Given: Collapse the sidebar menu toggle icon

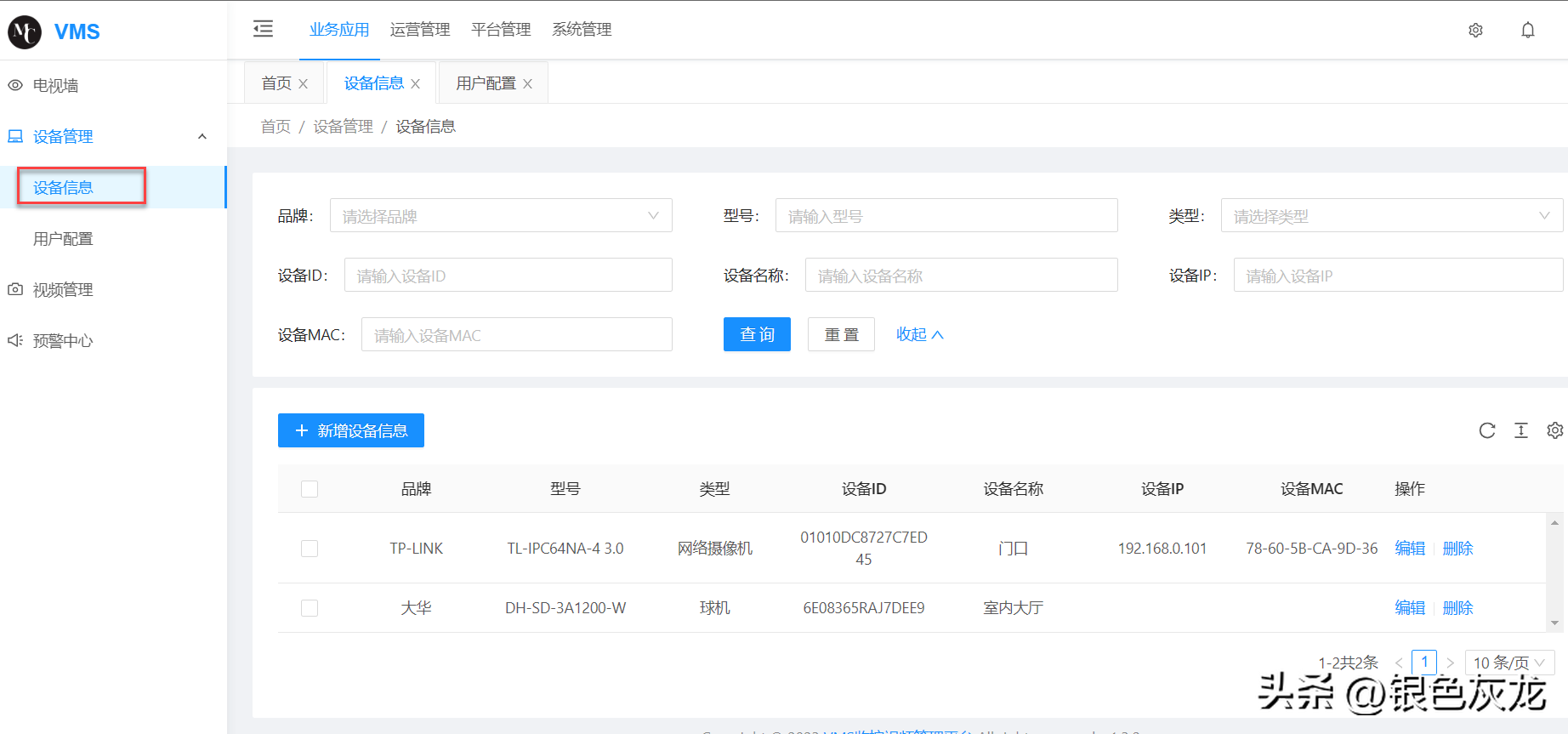Looking at the screenshot, I should click(264, 29).
